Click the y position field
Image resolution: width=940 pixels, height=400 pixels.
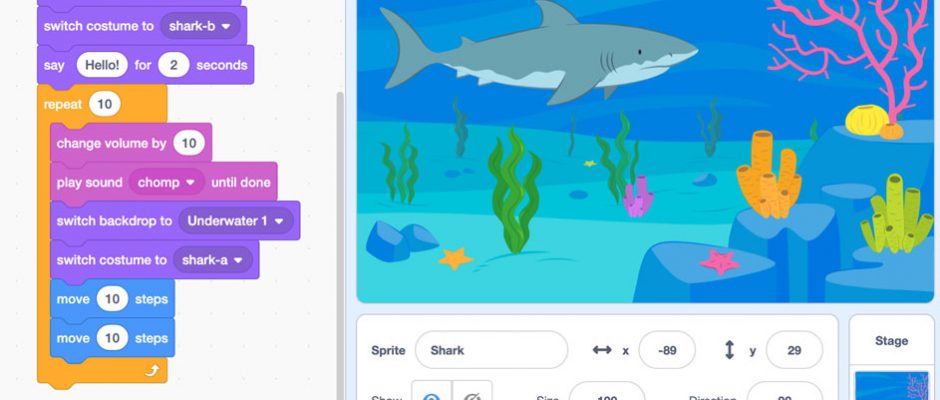[794, 350]
